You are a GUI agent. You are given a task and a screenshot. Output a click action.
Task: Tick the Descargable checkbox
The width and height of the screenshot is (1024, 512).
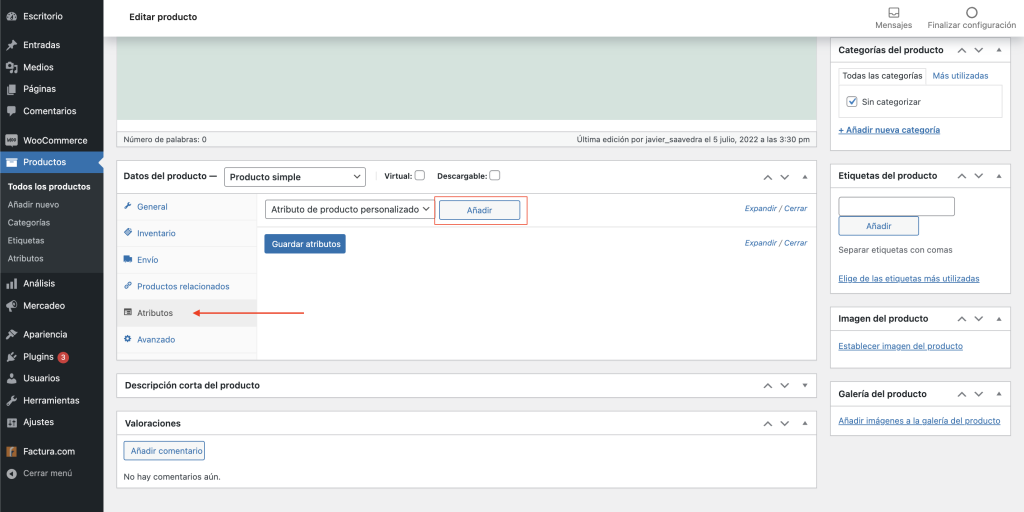pos(495,175)
